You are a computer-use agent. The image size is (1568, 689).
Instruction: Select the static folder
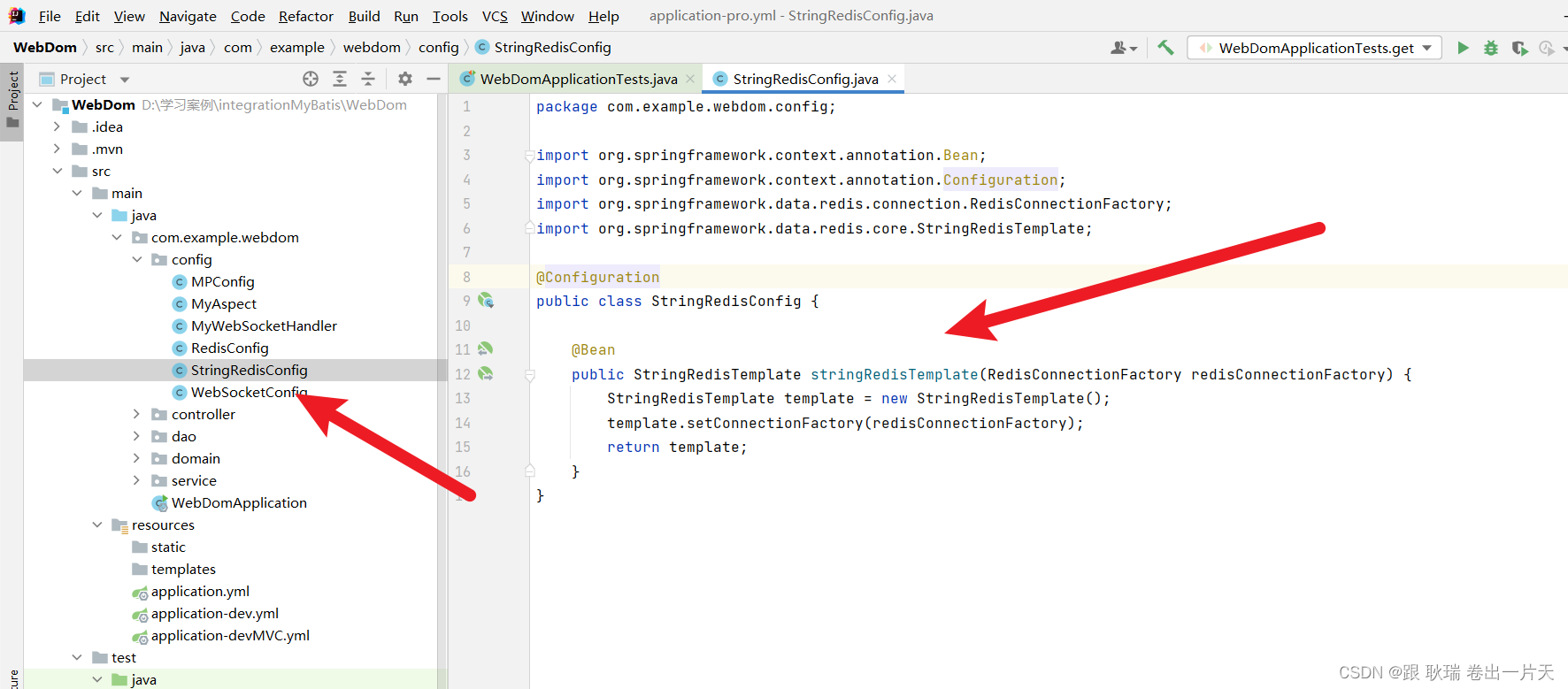(x=167, y=547)
